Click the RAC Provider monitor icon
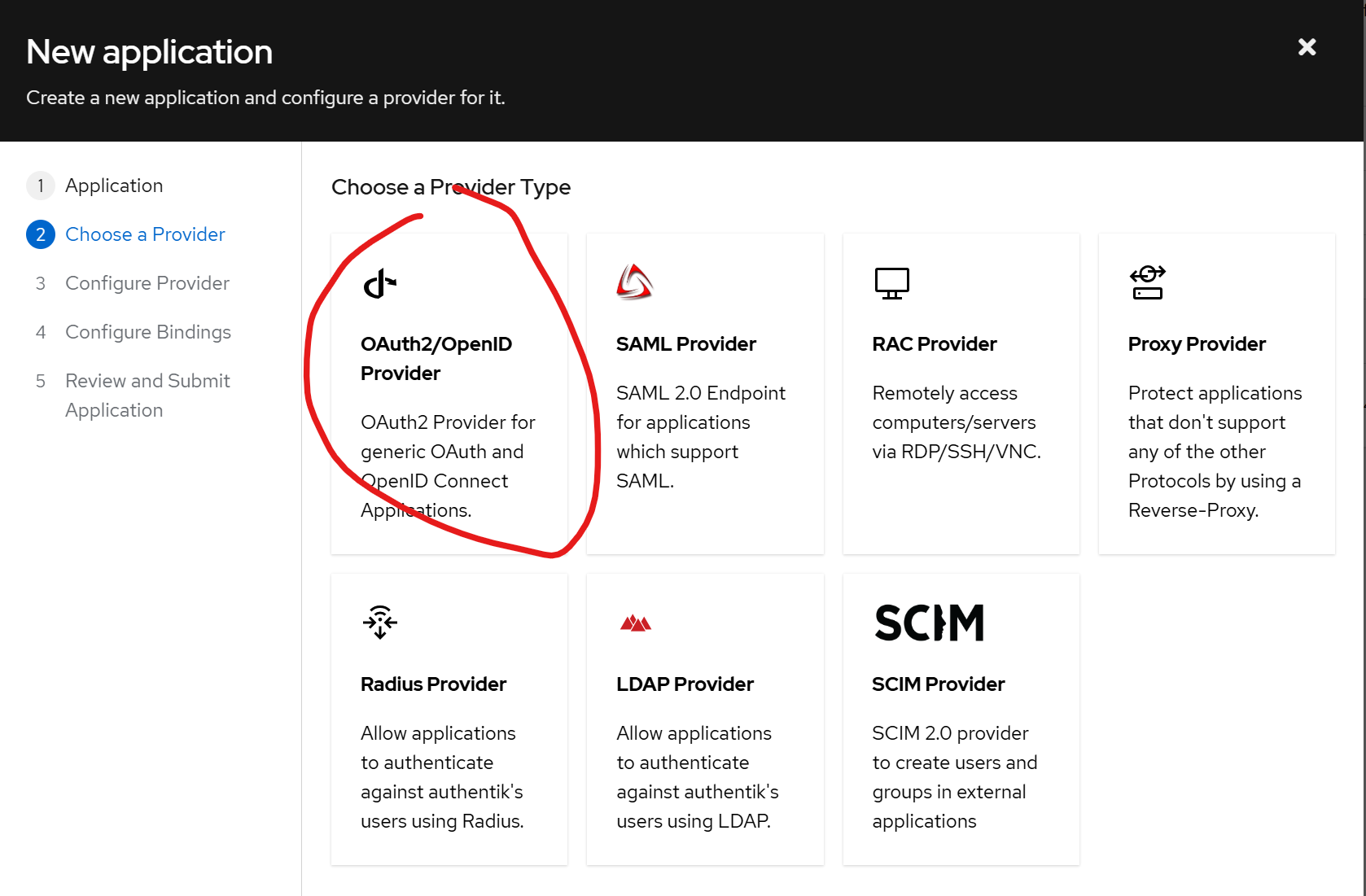The height and width of the screenshot is (896, 1366). coord(891,283)
